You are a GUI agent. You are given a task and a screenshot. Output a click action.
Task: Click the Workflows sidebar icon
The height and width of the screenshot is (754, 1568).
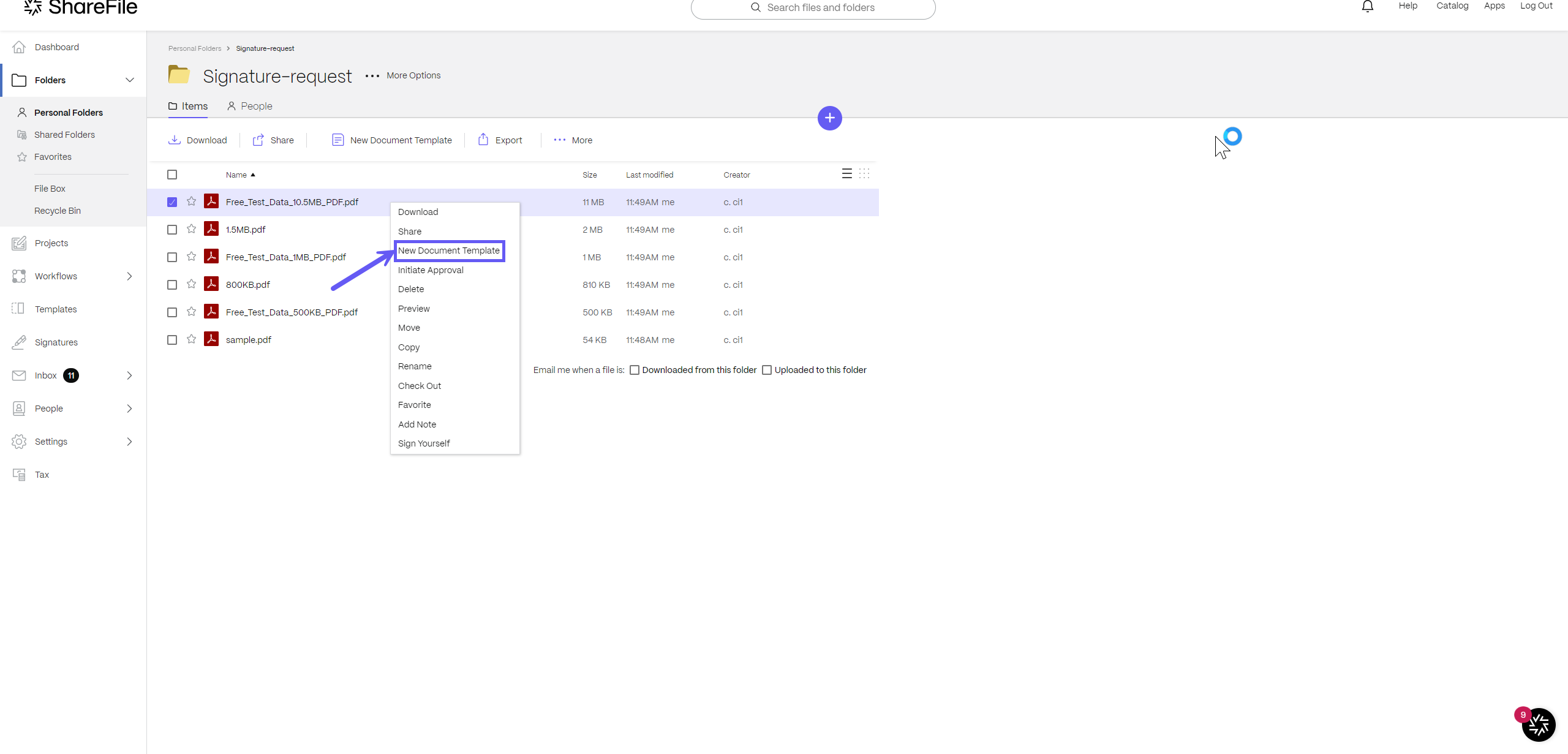(19, 276)
